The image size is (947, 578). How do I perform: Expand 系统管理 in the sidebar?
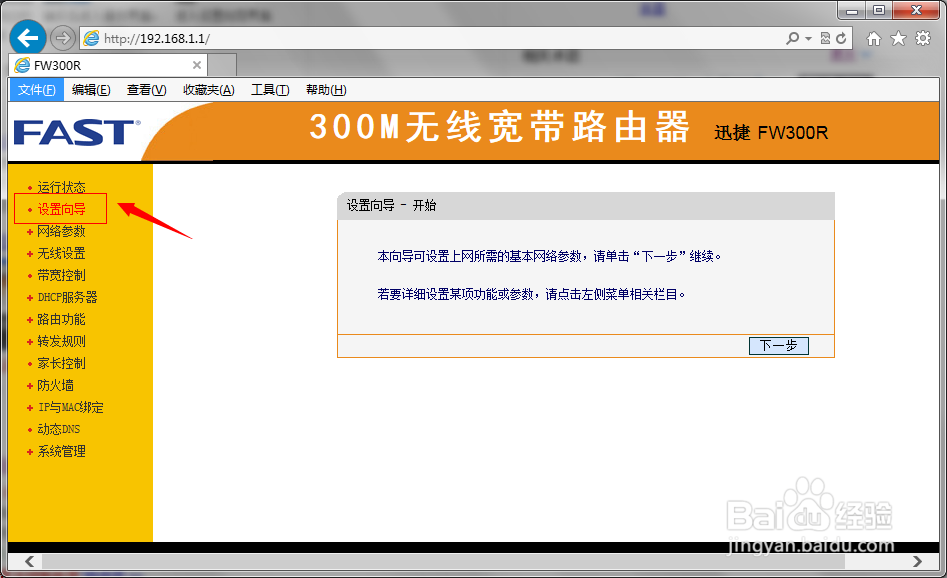point(61,451)
